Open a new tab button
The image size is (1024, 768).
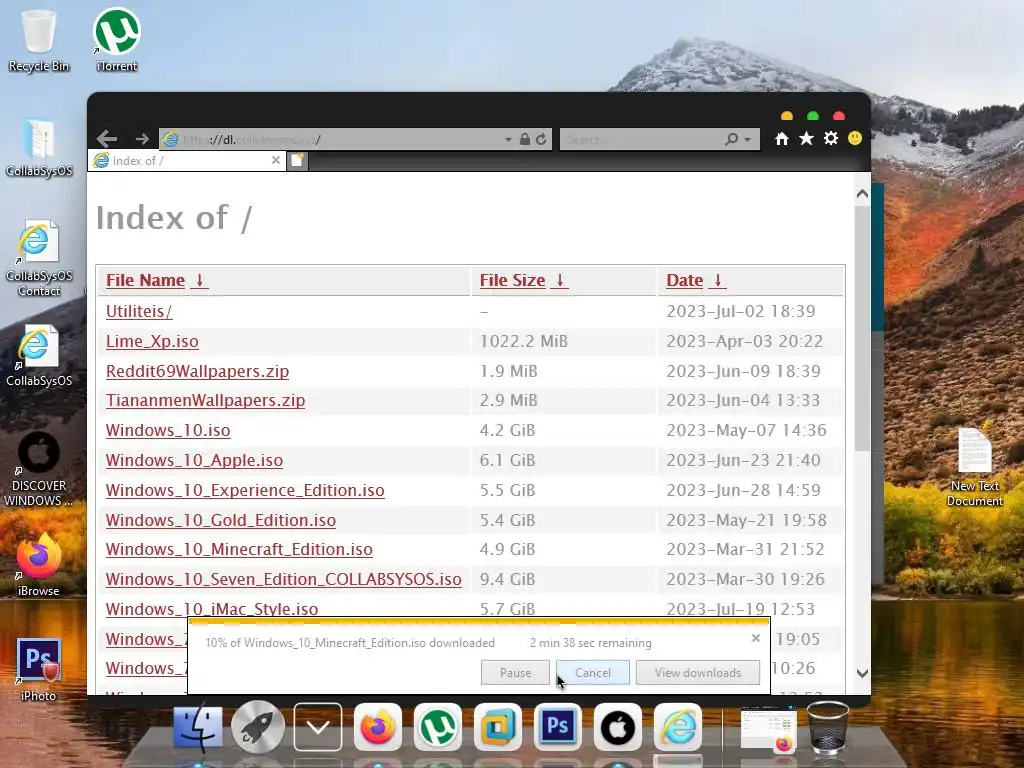click(297, 160)
